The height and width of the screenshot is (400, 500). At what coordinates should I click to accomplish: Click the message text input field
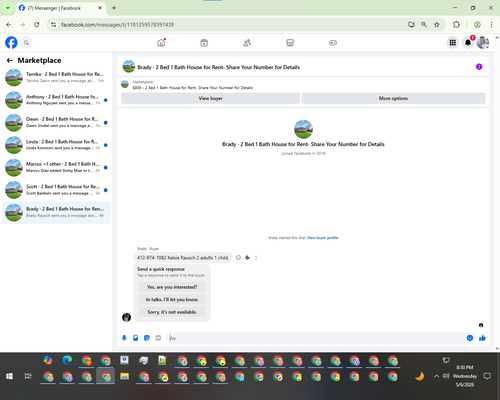[317, 338]
